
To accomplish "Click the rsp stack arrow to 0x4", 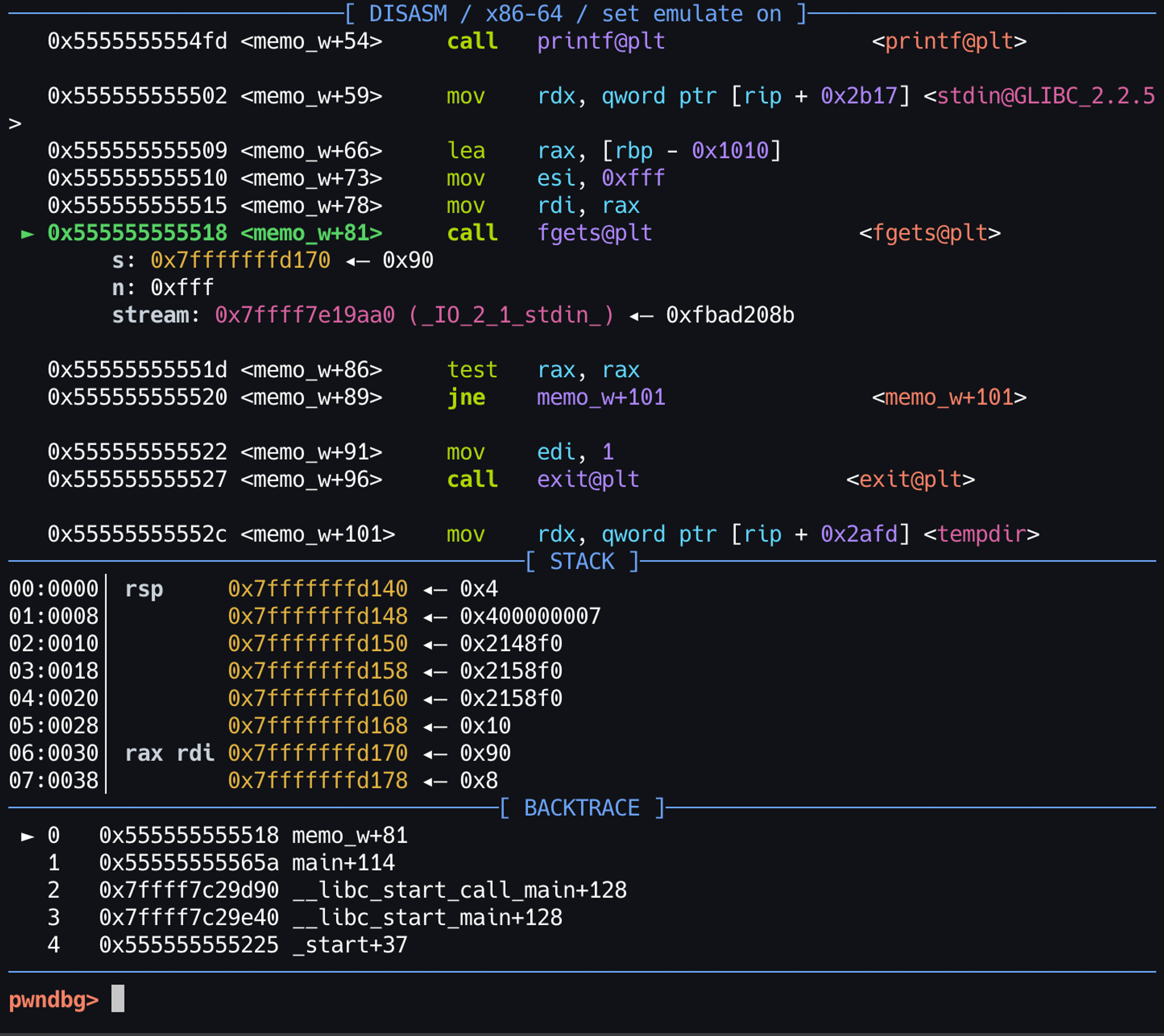I will pyautogui.click(x=435, y=590).
